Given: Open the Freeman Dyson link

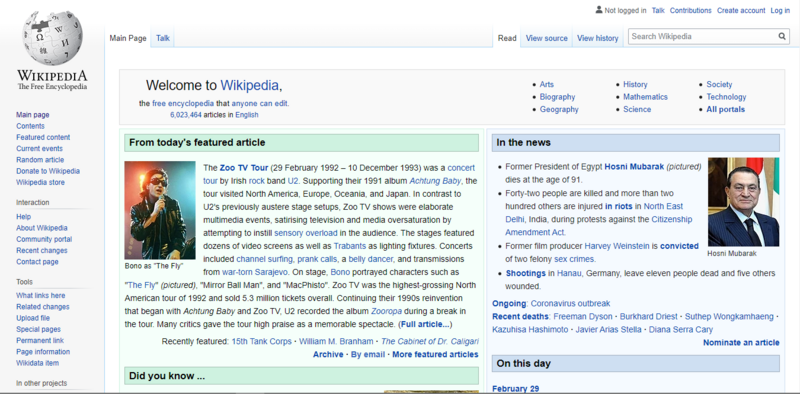Looking at the screenshot, I should [x=583, y=316].
